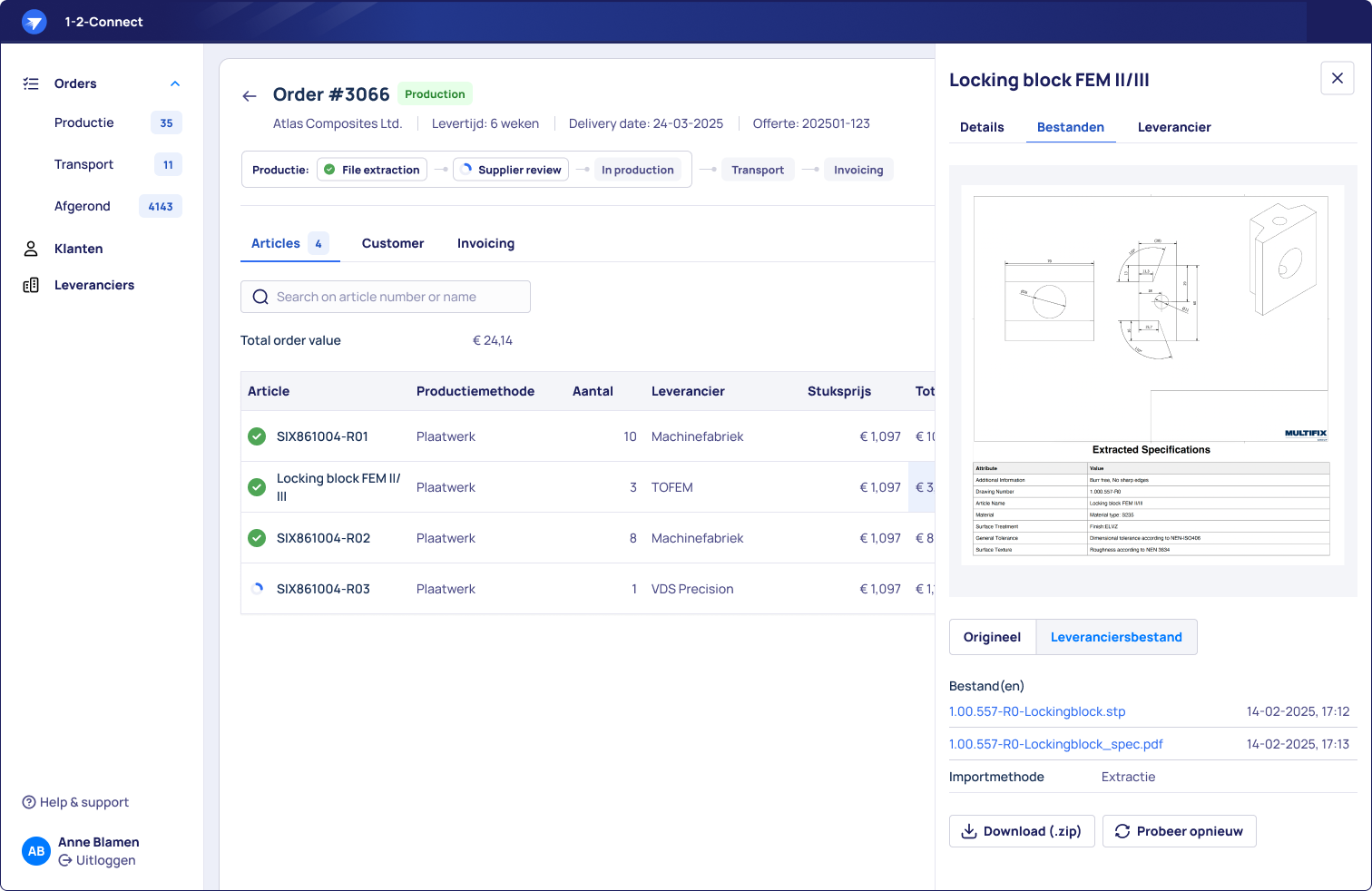The image size is (1372, 891).
Task: Click the Supplier review progress step
Action: (511, 170)
